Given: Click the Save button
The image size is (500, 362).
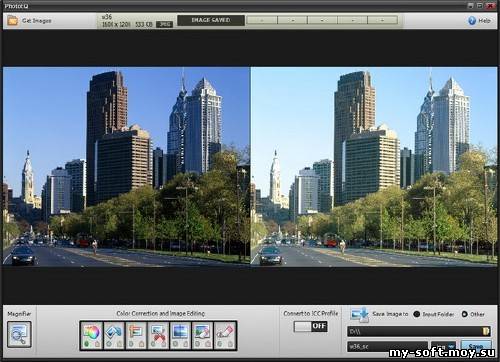Looking at the screenshot, I should [476, 347].
